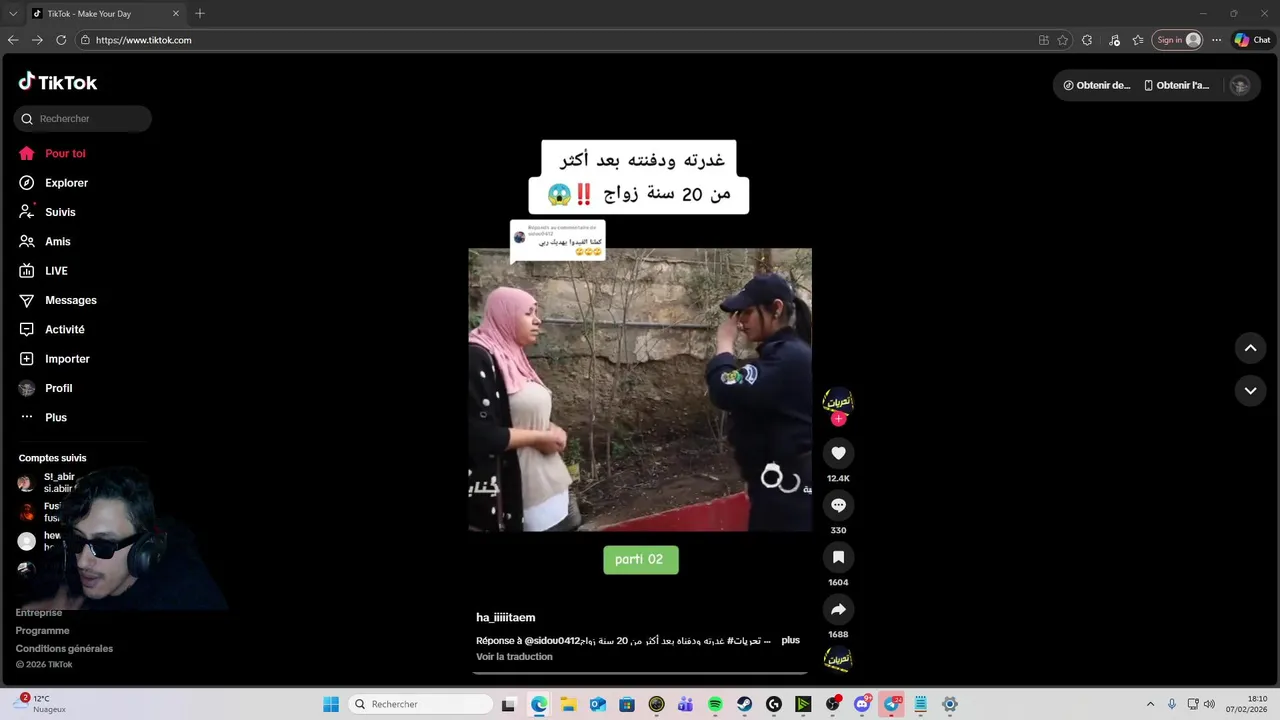Open the profile avatar in the top-right pill
Viewport: 1280px width, 720px height.
point(1240,85)
